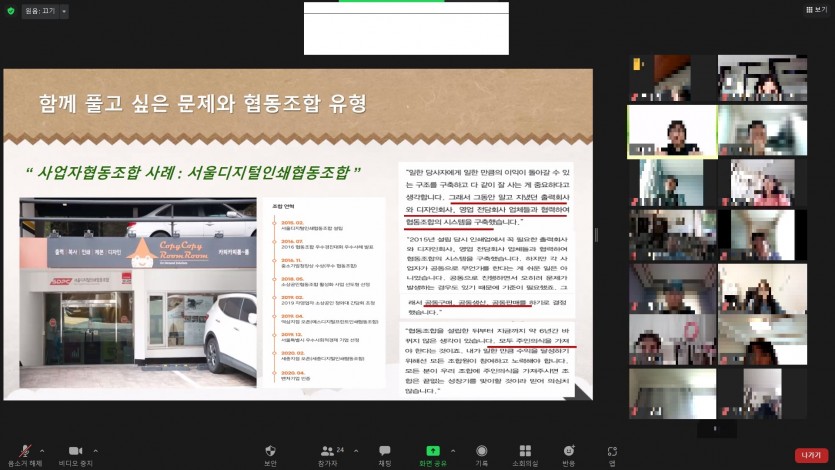
Task: Expand the arrow beside 참가자 participants
Action: (x=356, y=451)
